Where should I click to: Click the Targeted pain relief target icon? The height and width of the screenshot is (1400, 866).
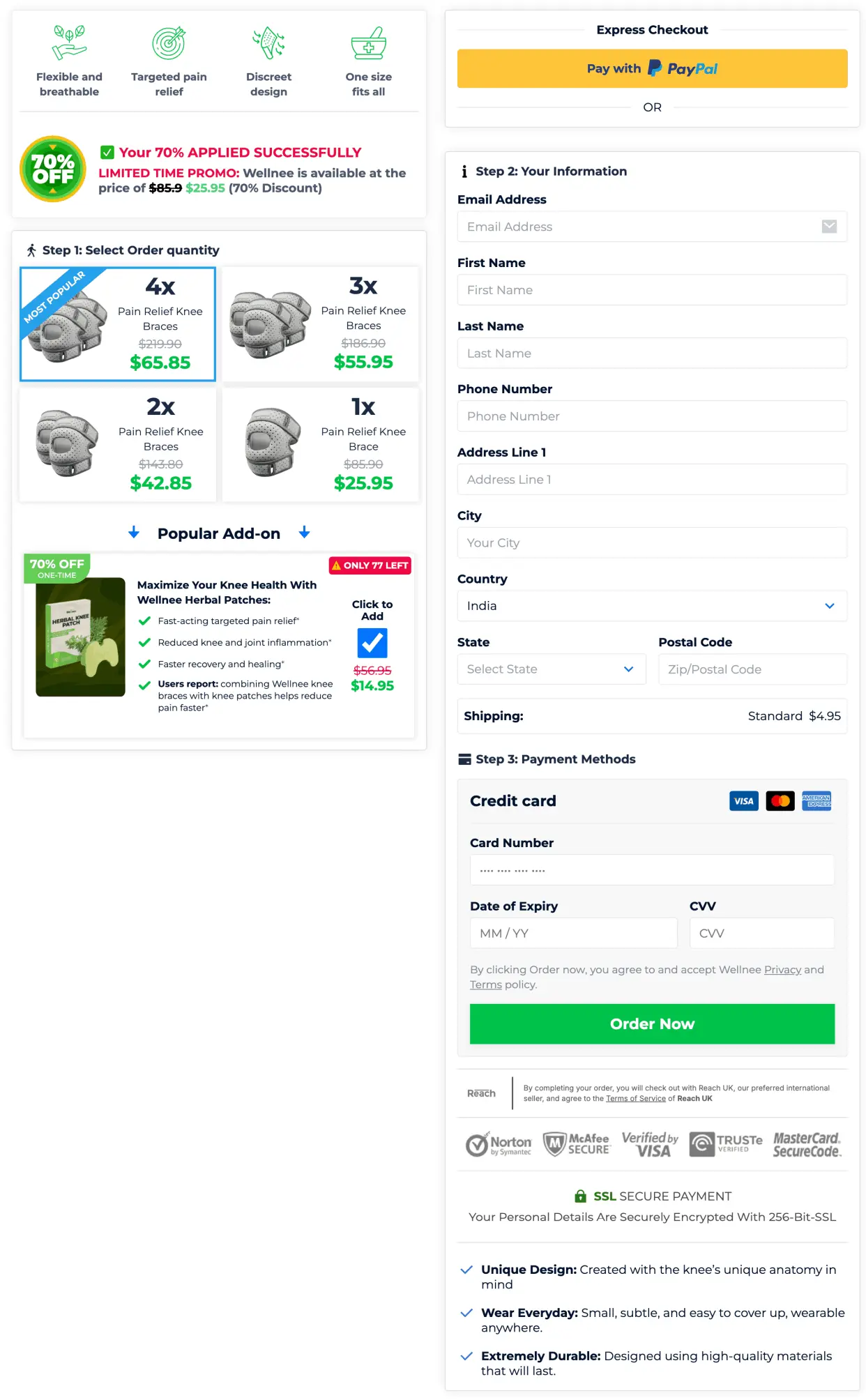169,43
